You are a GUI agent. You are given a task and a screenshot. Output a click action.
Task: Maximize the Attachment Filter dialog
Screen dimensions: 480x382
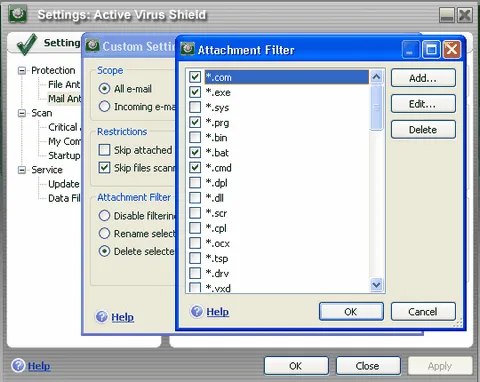click(x=431, y=50)
